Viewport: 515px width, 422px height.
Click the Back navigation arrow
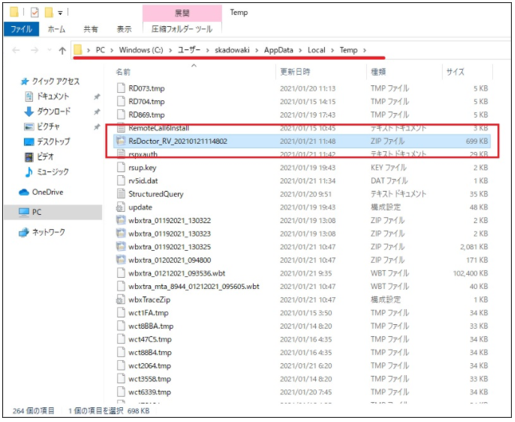coord(16,50)
